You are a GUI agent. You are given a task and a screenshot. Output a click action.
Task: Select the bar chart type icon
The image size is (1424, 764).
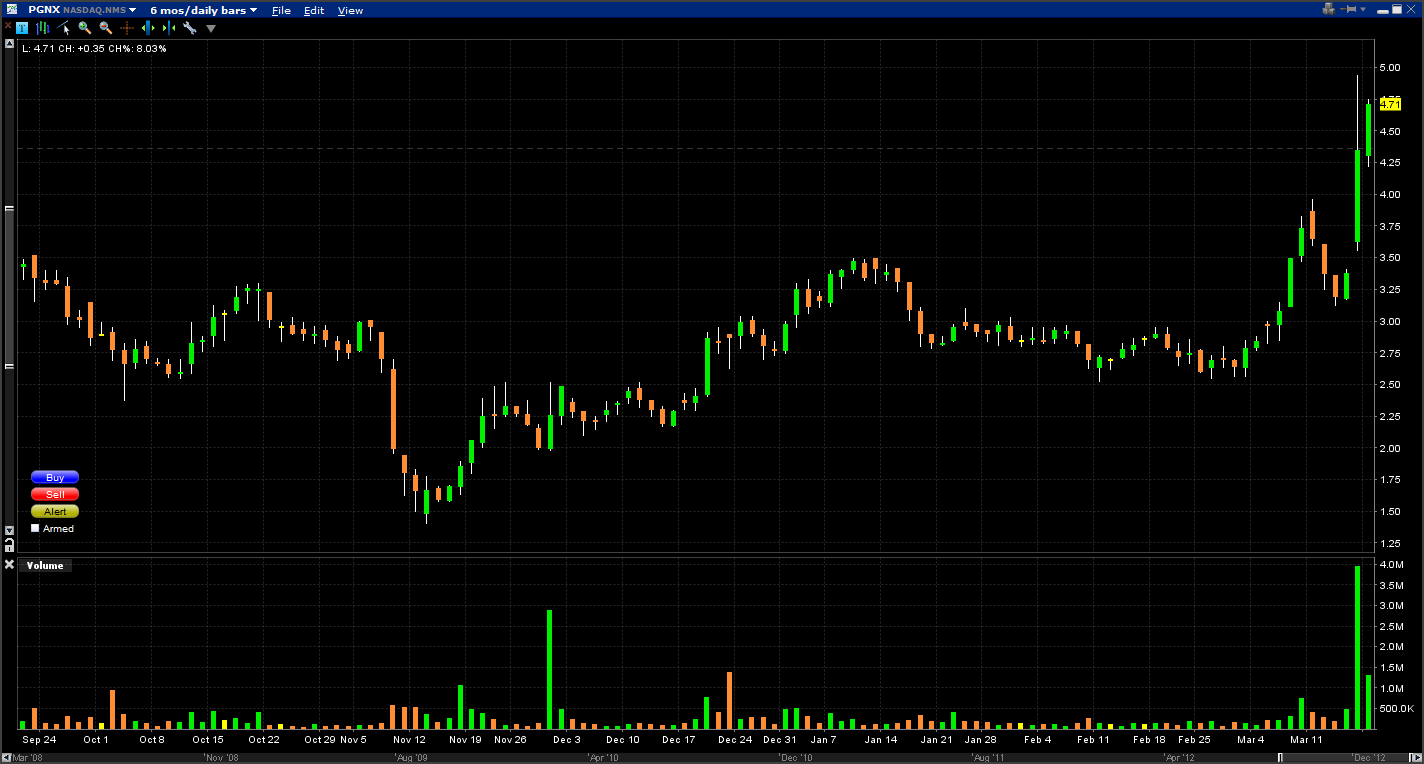coord(42,28)
